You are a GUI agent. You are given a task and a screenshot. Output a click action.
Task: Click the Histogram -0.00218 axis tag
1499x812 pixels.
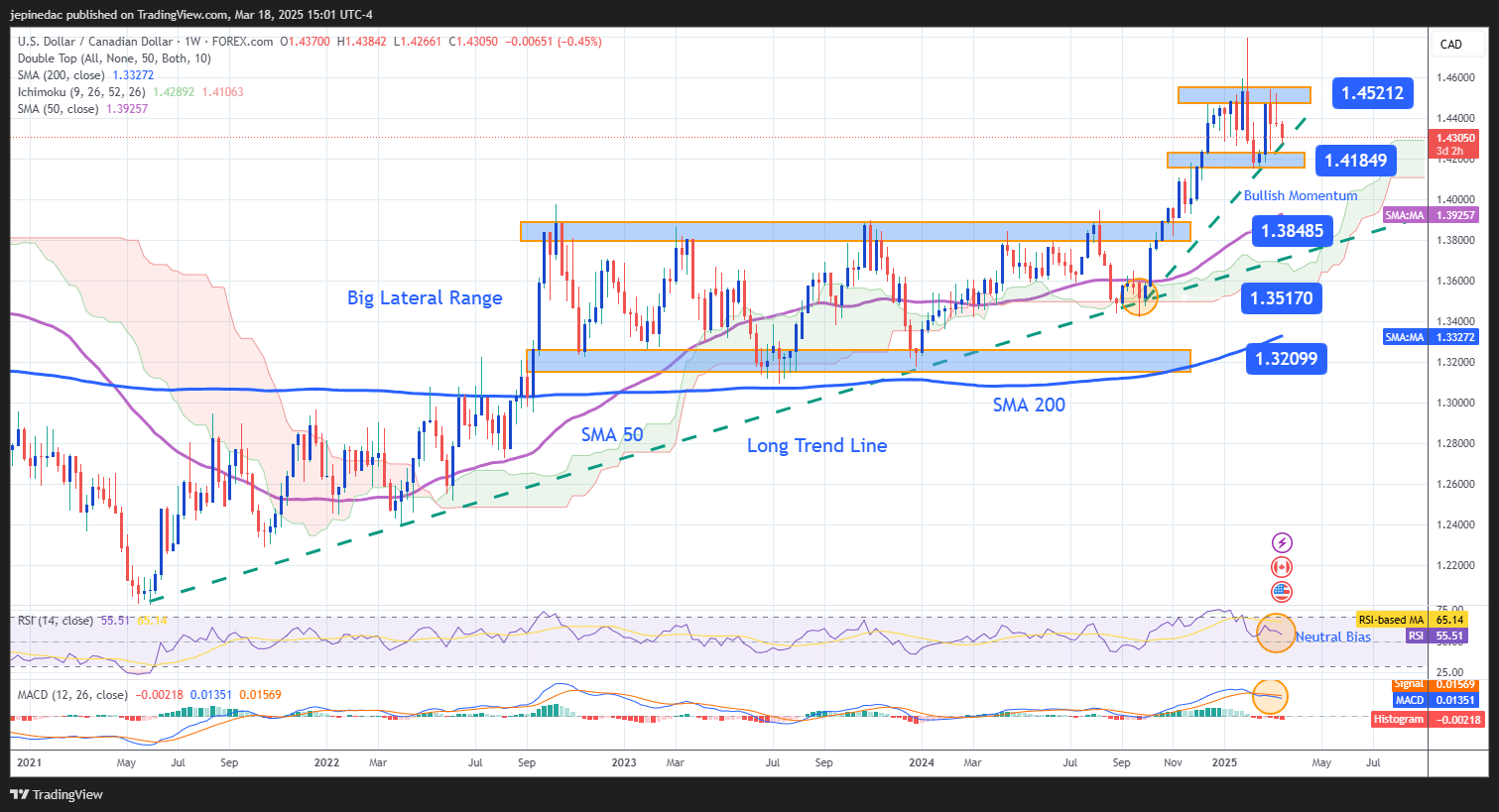tap(1429, 719)
